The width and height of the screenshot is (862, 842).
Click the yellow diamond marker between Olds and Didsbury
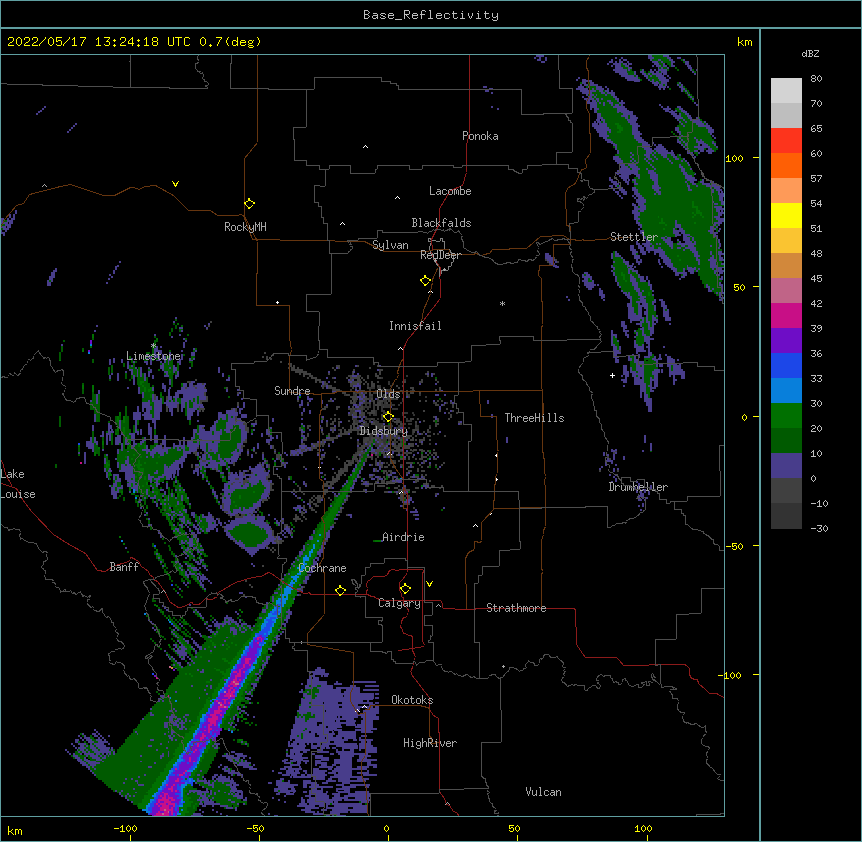[x=388, y=417]
